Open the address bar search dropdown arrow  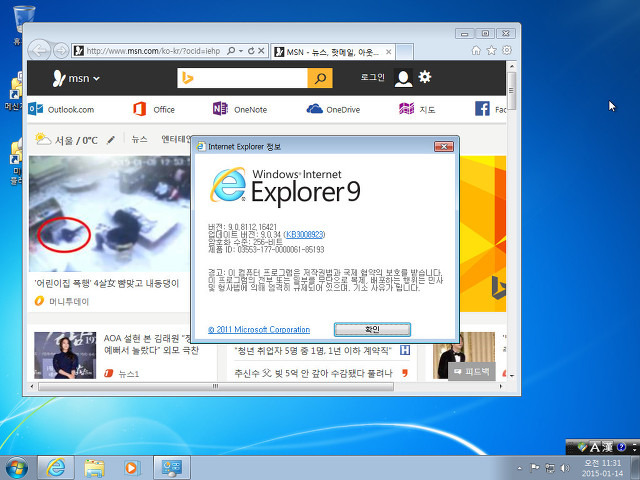241,51
